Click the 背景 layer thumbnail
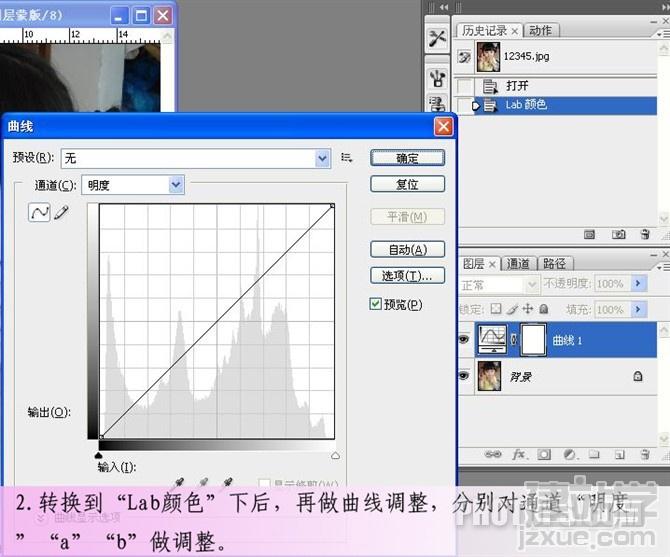The height and width of the screenshot is (557, 670). click(x=489, y=376)
